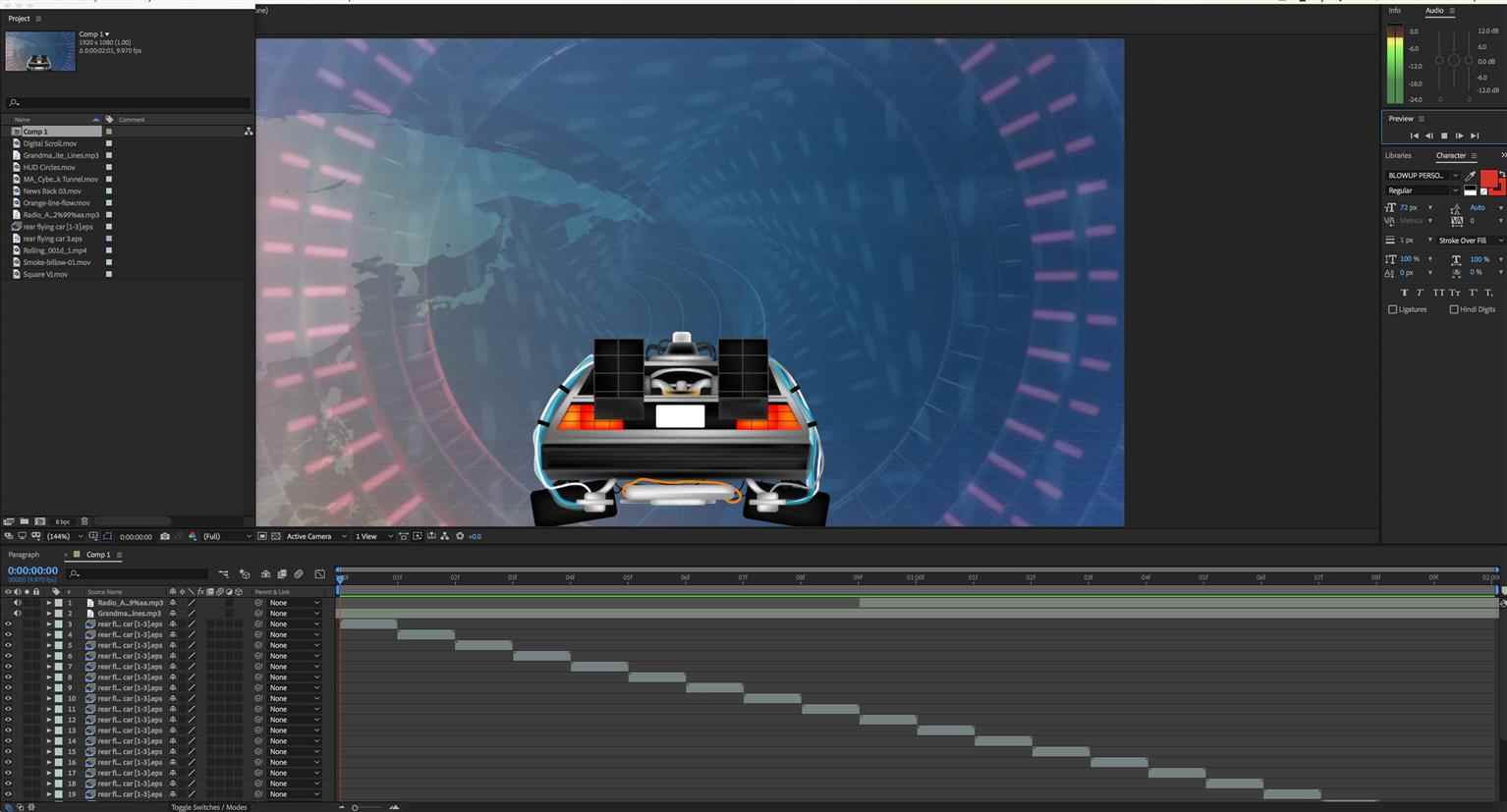Delete selected item with the Project trash icon
This screenshot has height=812, width=1507.
pyautogui.click(x=84, y=521)
